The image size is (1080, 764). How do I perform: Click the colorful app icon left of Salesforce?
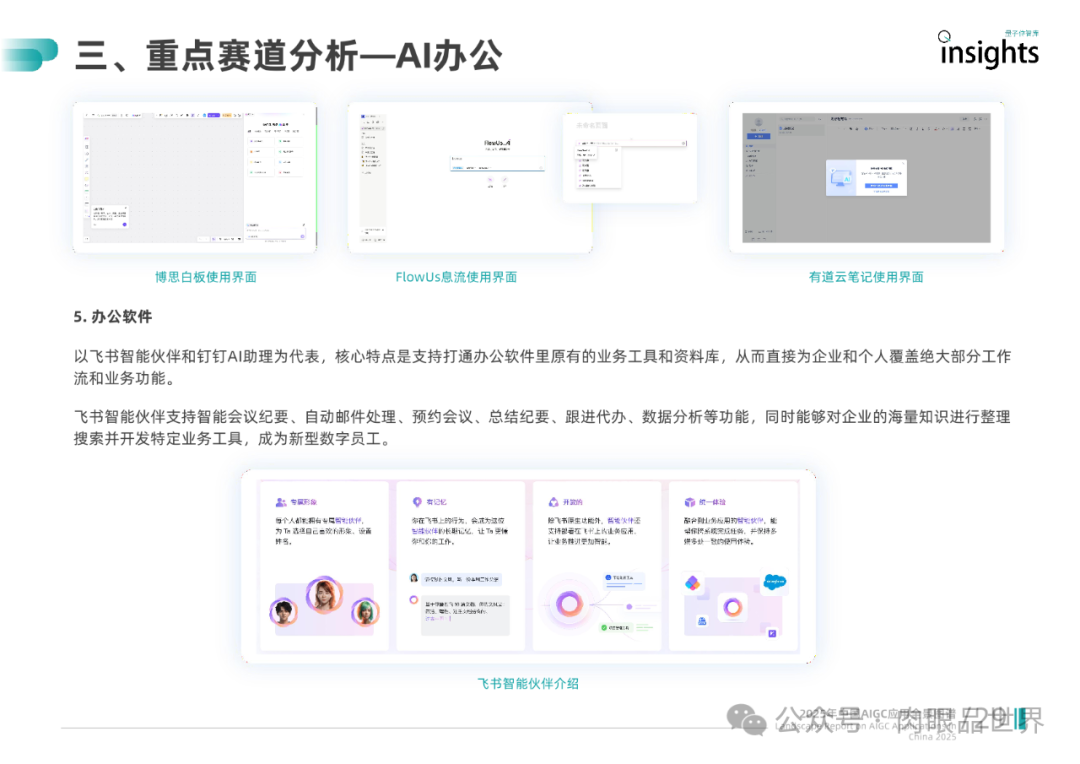[692, 584]
